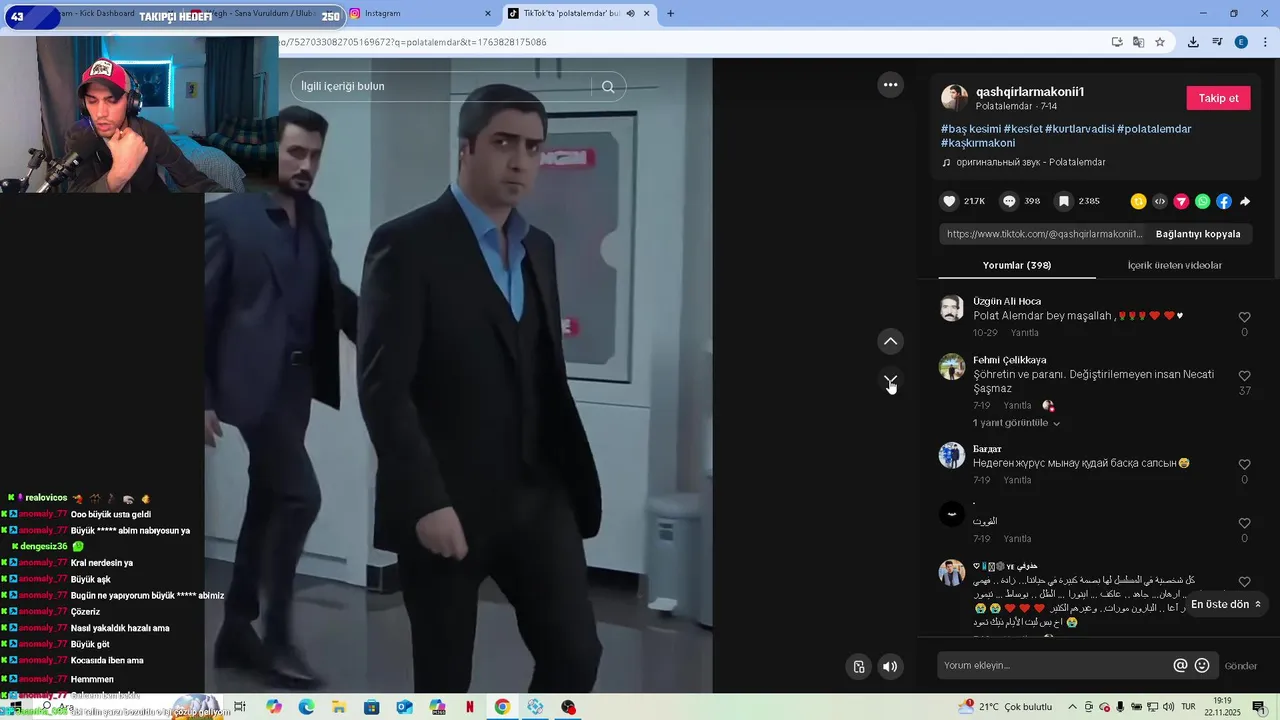Open the weather widget showing 21°C
The height and width of the screenshot is (720, 1280).
(1005, 707)
